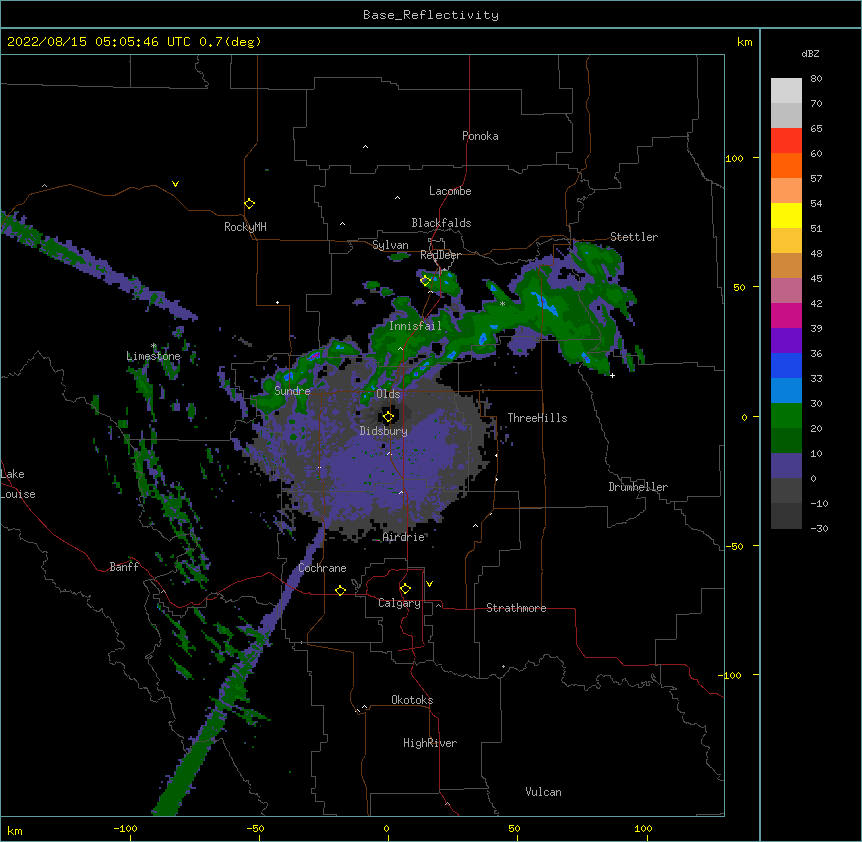Click the Lacombe city label

450,191
